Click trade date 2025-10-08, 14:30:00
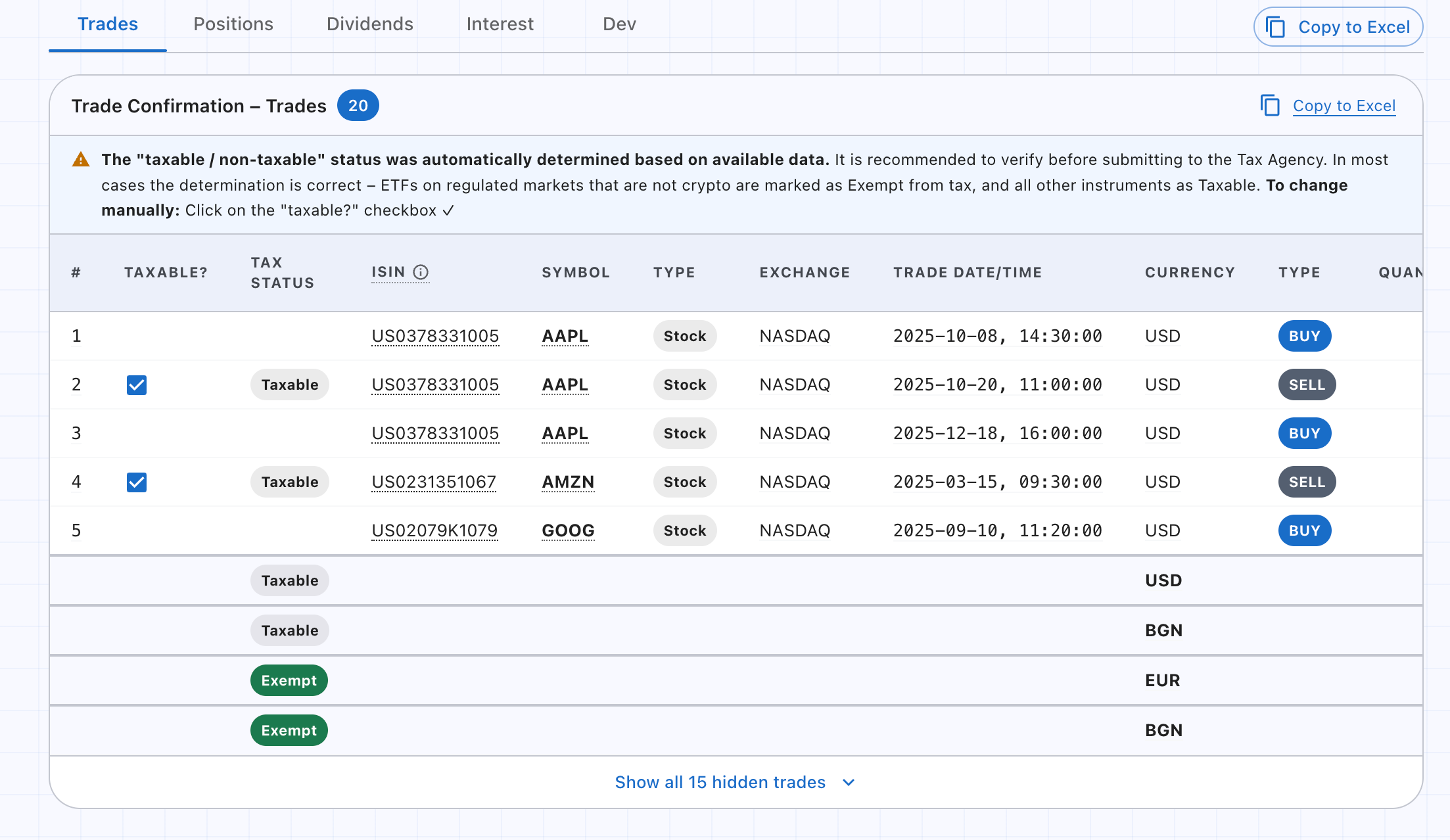The width and height of the screenshot is (1450, 840). click(998, 336)
